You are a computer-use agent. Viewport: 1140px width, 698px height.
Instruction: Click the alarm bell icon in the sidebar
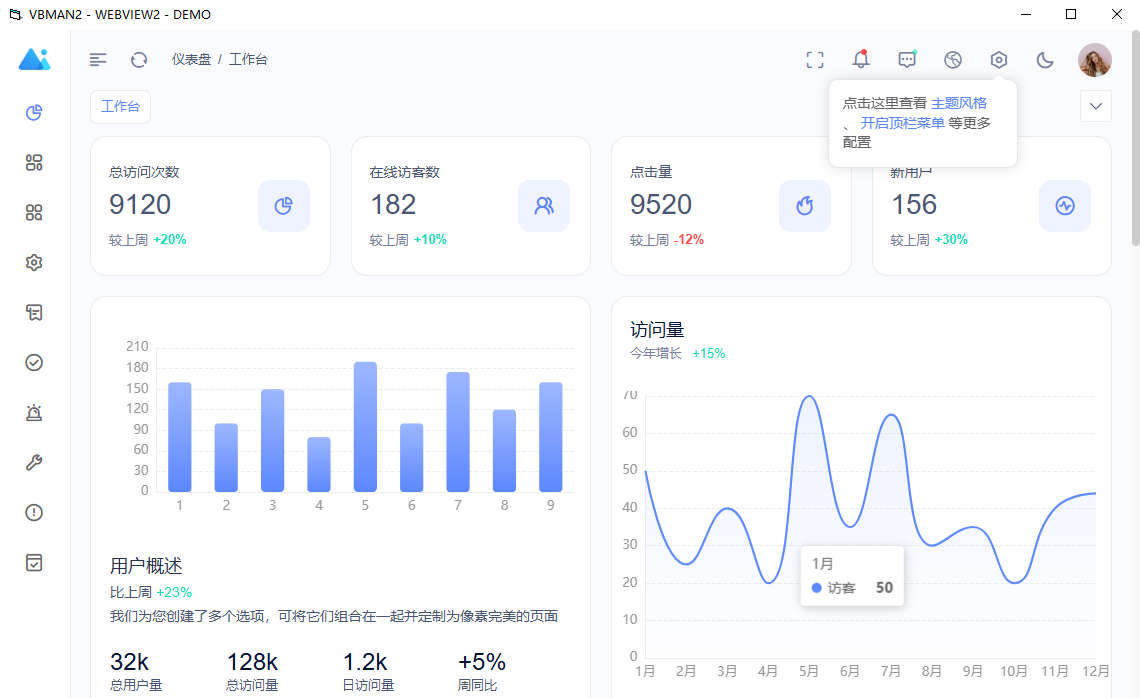[x=33, y=412]
